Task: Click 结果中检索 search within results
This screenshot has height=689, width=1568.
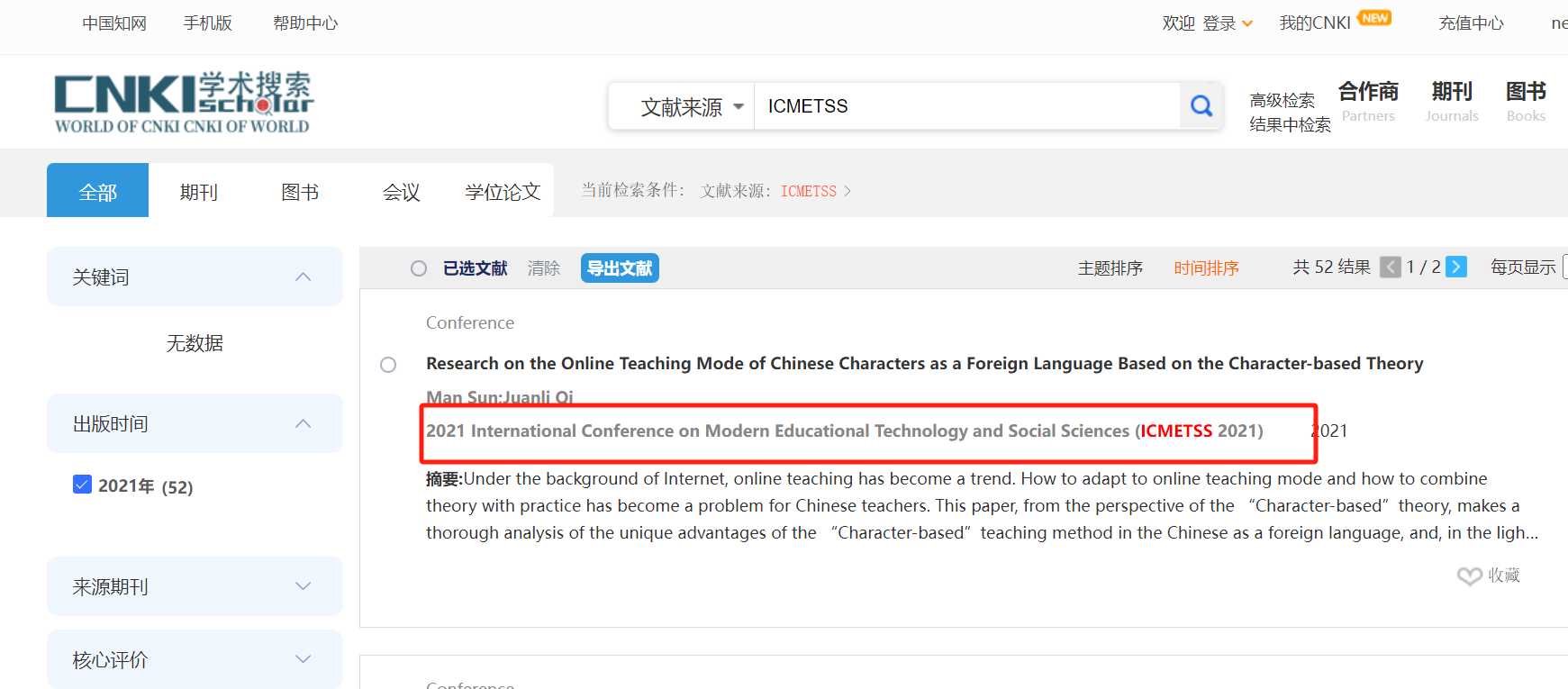Action: (1291, 124)
